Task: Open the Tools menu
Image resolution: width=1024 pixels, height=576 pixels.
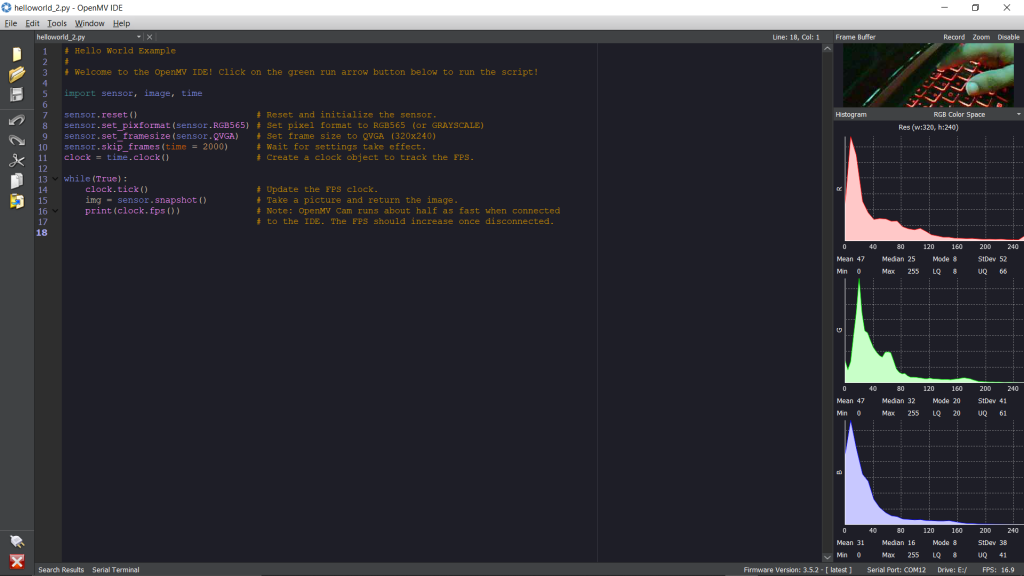Action: (57, 23)
